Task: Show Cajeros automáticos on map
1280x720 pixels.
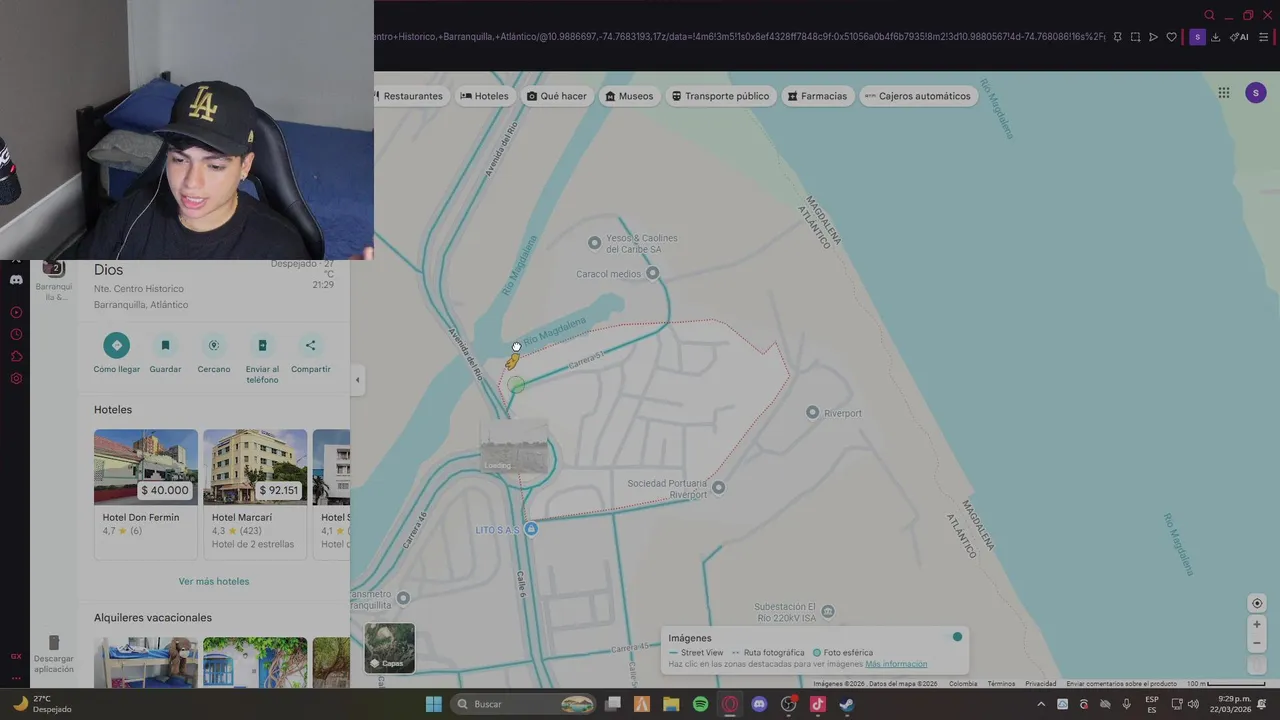Action: (917, 96)
